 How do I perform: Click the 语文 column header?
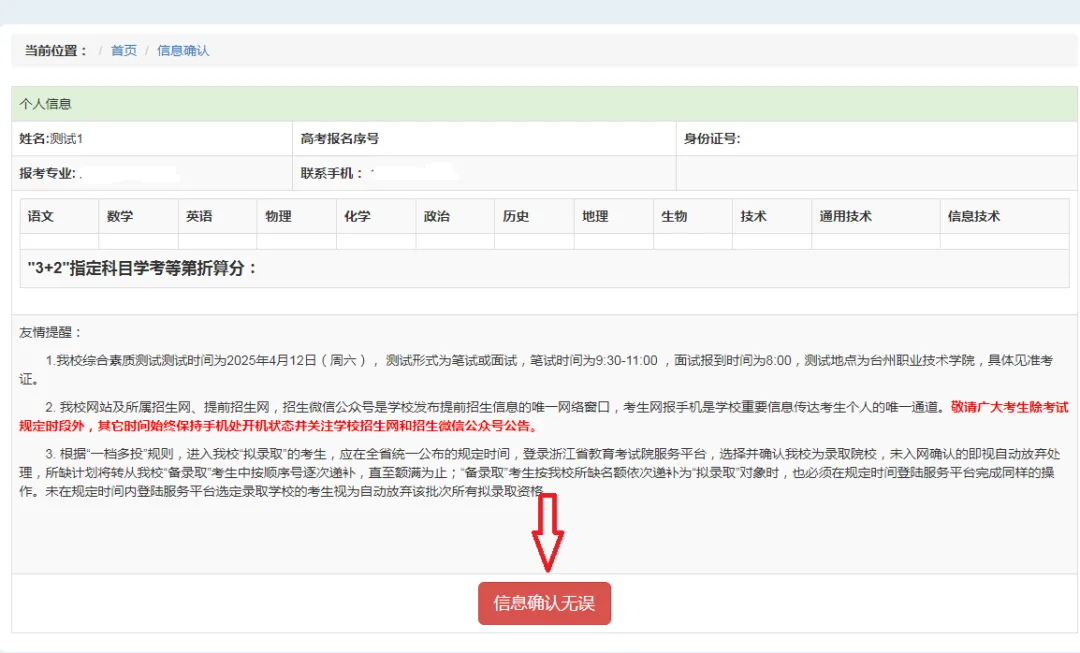tap(41, 216)
